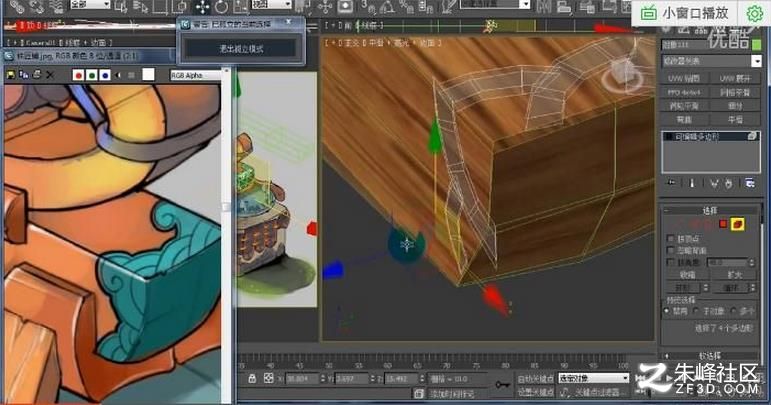Toggle green channel in image viewer

tap(91, 75)
